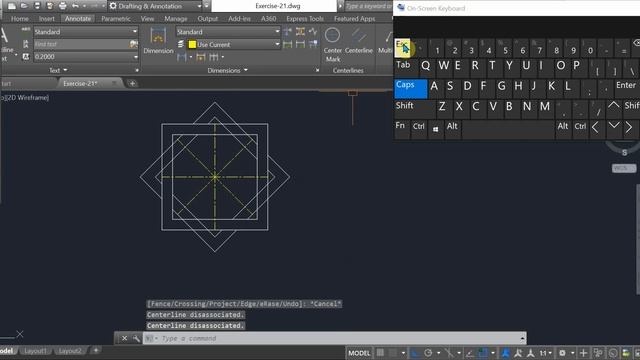Toggle annotation objects visibility in status bar
Image resolution: width=640 pixels, height=360 pixels.
click(506, 353)
